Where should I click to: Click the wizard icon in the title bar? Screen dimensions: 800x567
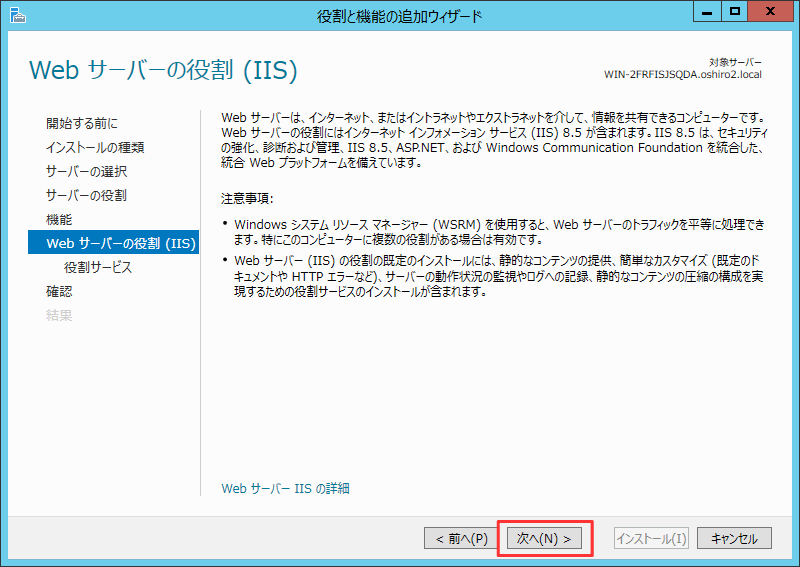[17, 15]
